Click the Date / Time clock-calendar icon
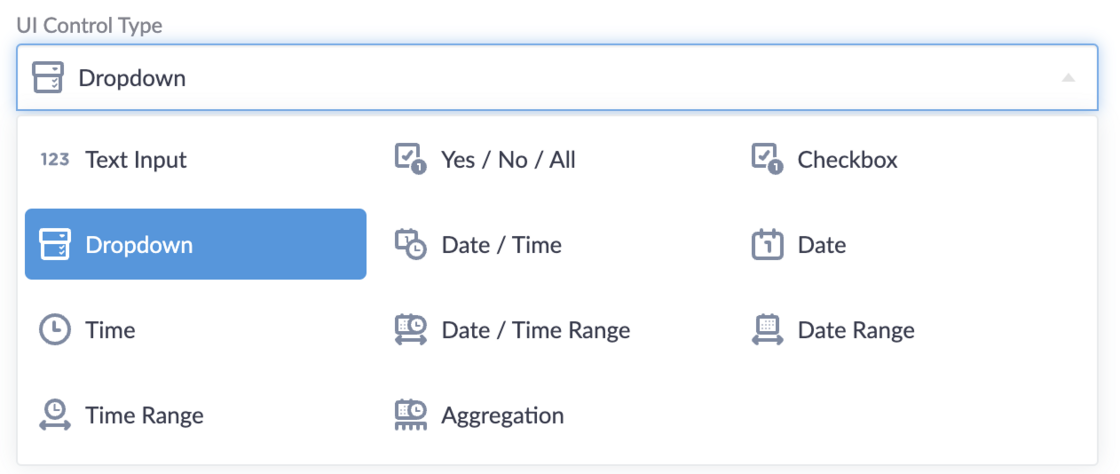Screen dimensions: 1120x474 click(x=411, y=245)
